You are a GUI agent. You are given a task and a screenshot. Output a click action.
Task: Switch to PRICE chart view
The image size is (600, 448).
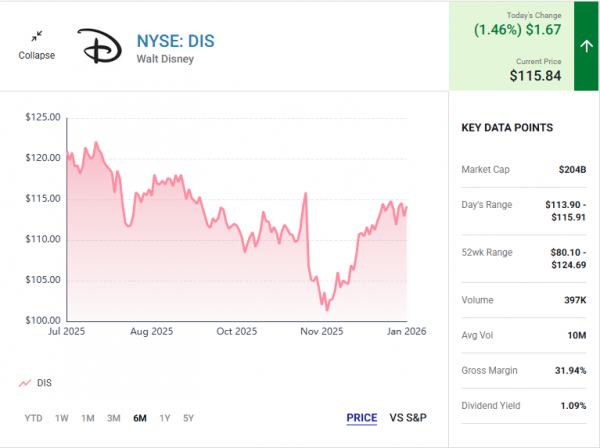361,417
